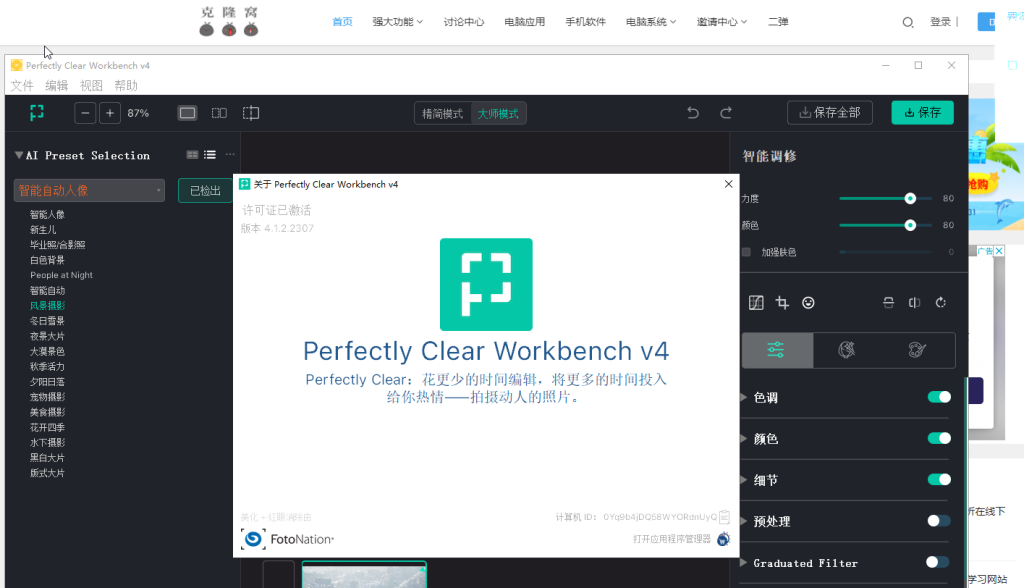Select the People at Night preset
The image size is (1024, 588).
tap(61, 275)
